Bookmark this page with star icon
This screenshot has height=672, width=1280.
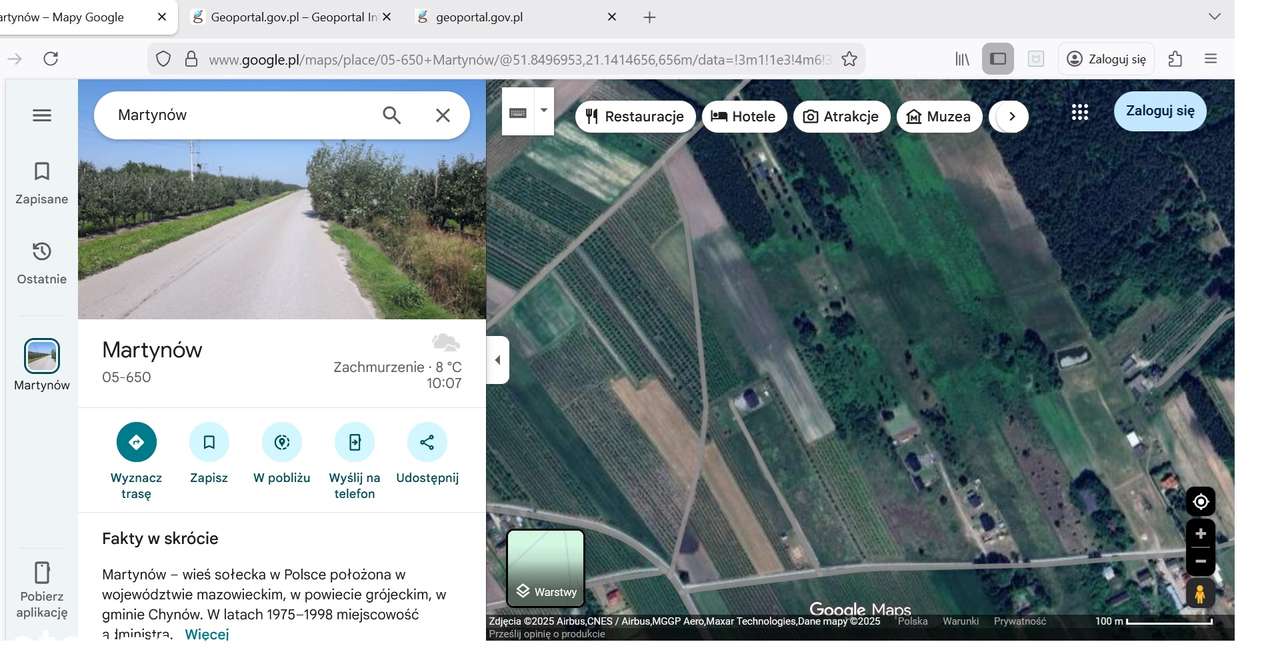(x=849, y=59)
